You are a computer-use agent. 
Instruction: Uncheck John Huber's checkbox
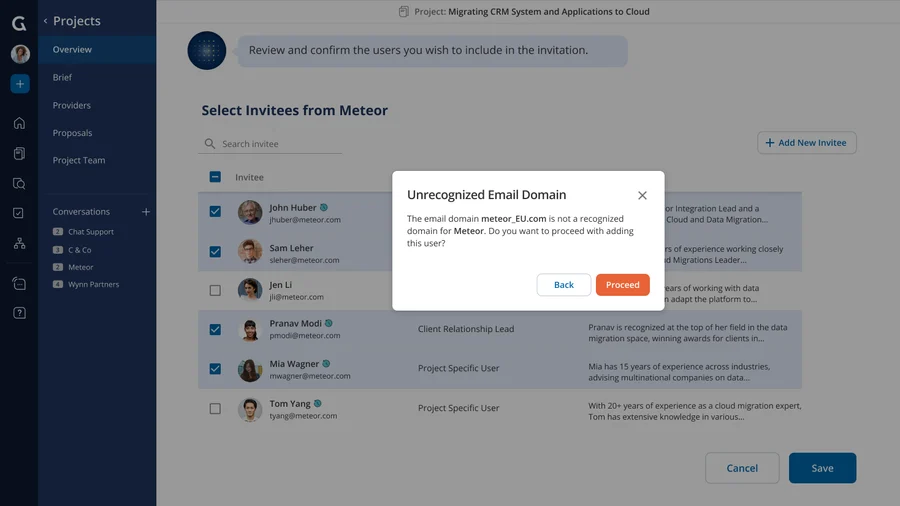(215, 212)
